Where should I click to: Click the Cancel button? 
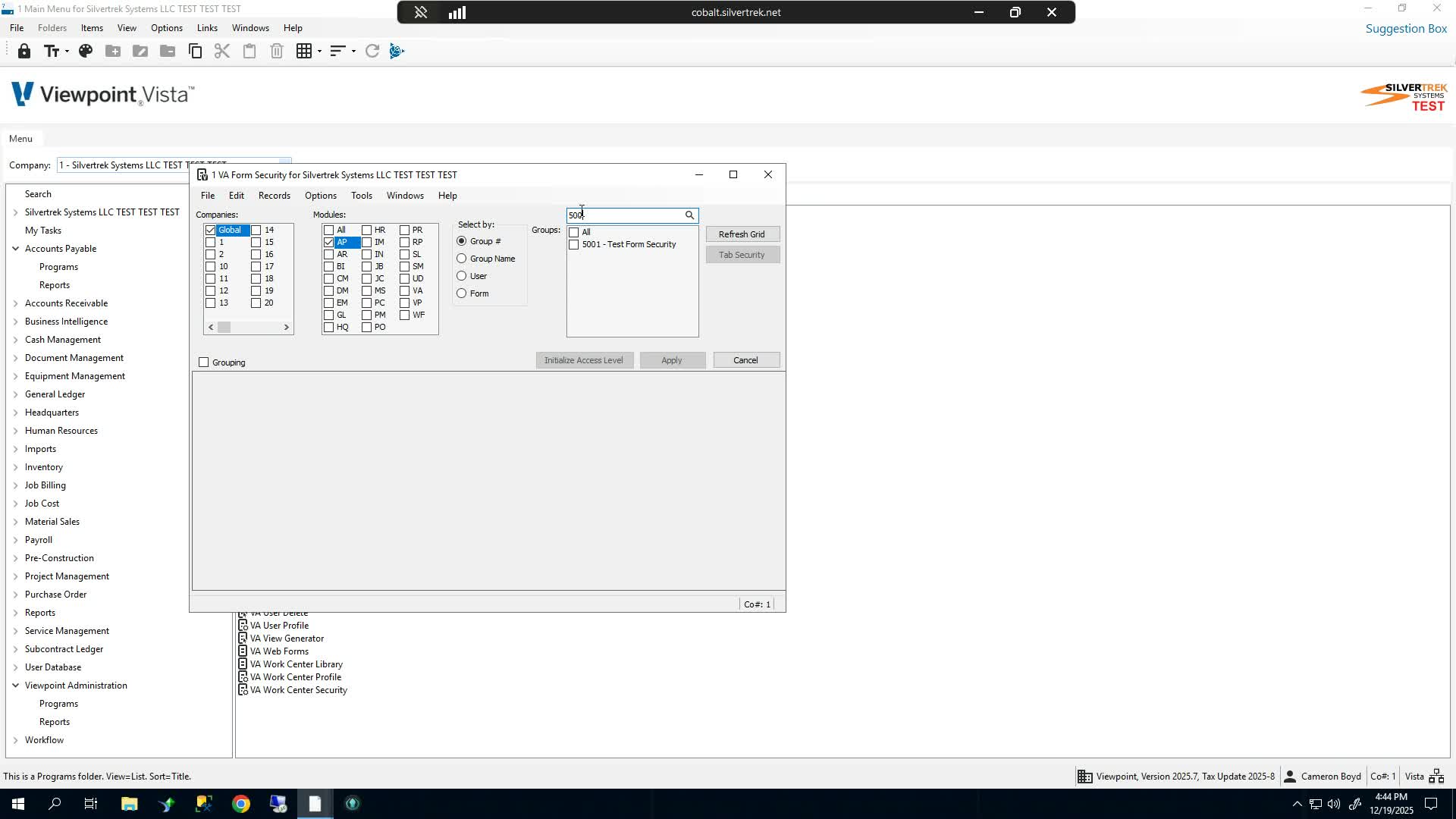click(746, 360)
